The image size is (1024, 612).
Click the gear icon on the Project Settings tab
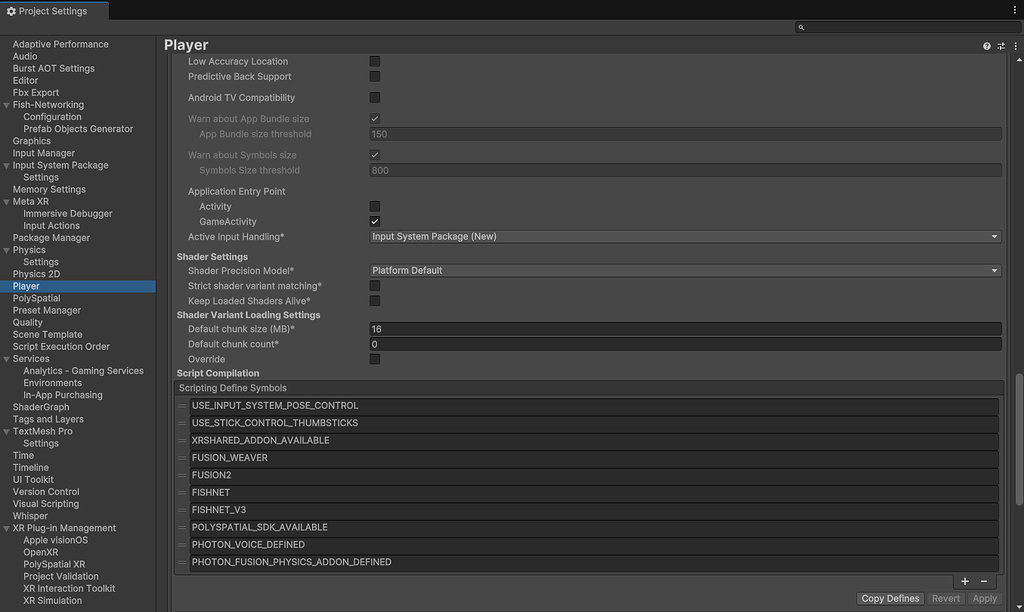(13, 10)
